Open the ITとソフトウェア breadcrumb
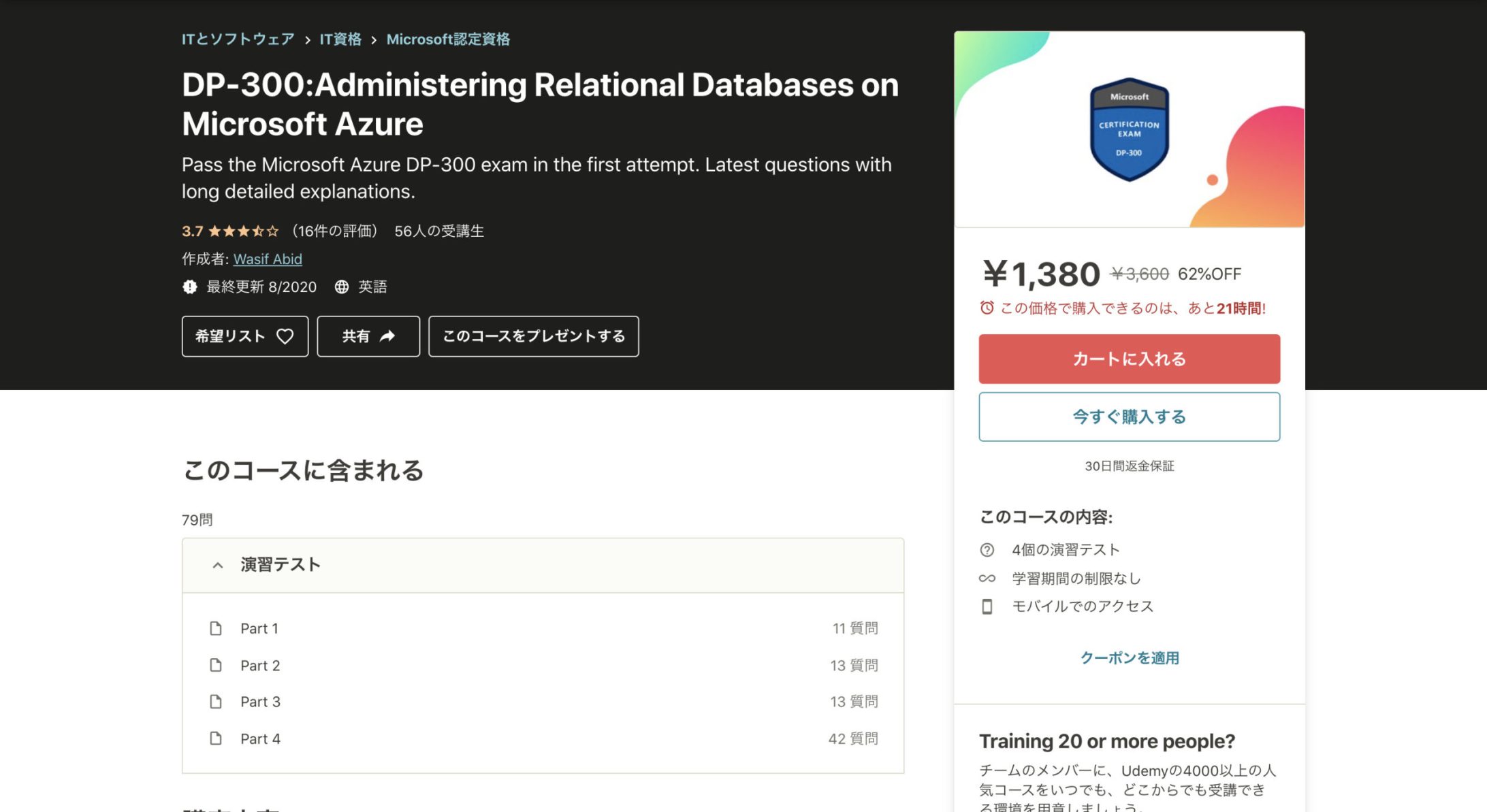Image resolution: width=1487 pixels, height=812 pixels. click(x=238, y=39)
